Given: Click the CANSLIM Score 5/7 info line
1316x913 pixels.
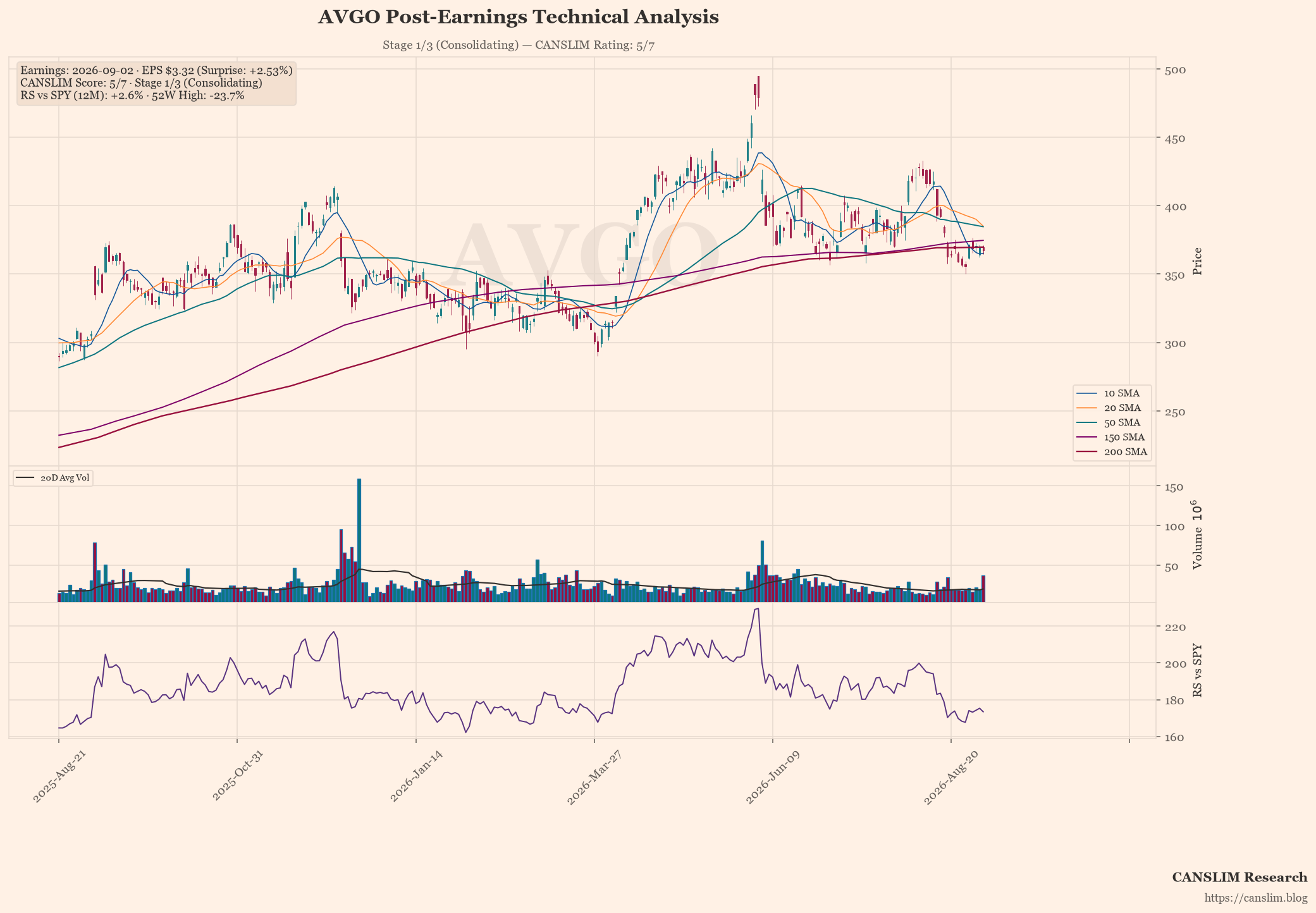Looking at the screenshot, I should point(141,83).
